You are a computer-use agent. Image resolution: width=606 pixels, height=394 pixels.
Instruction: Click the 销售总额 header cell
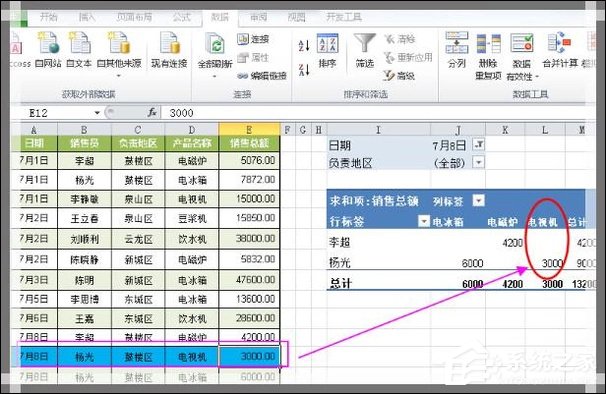pos(249,143)
